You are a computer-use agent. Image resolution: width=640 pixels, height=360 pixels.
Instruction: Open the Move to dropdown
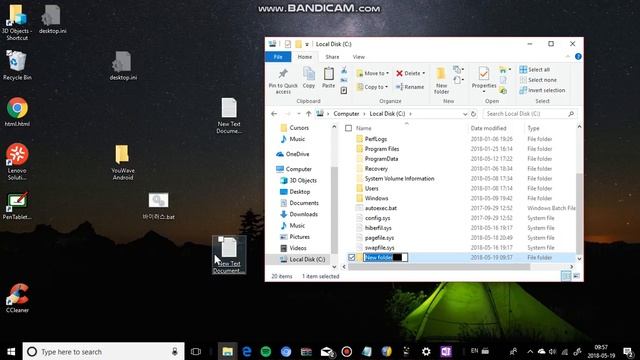point(372,73)
